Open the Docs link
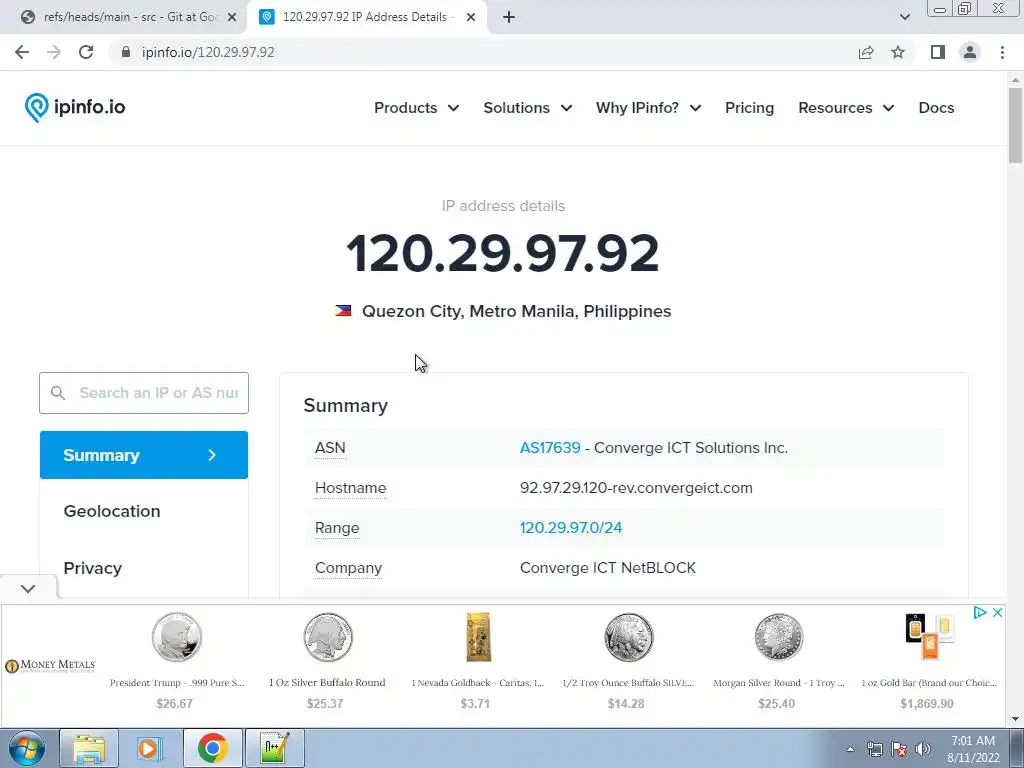 pos(936,108)
